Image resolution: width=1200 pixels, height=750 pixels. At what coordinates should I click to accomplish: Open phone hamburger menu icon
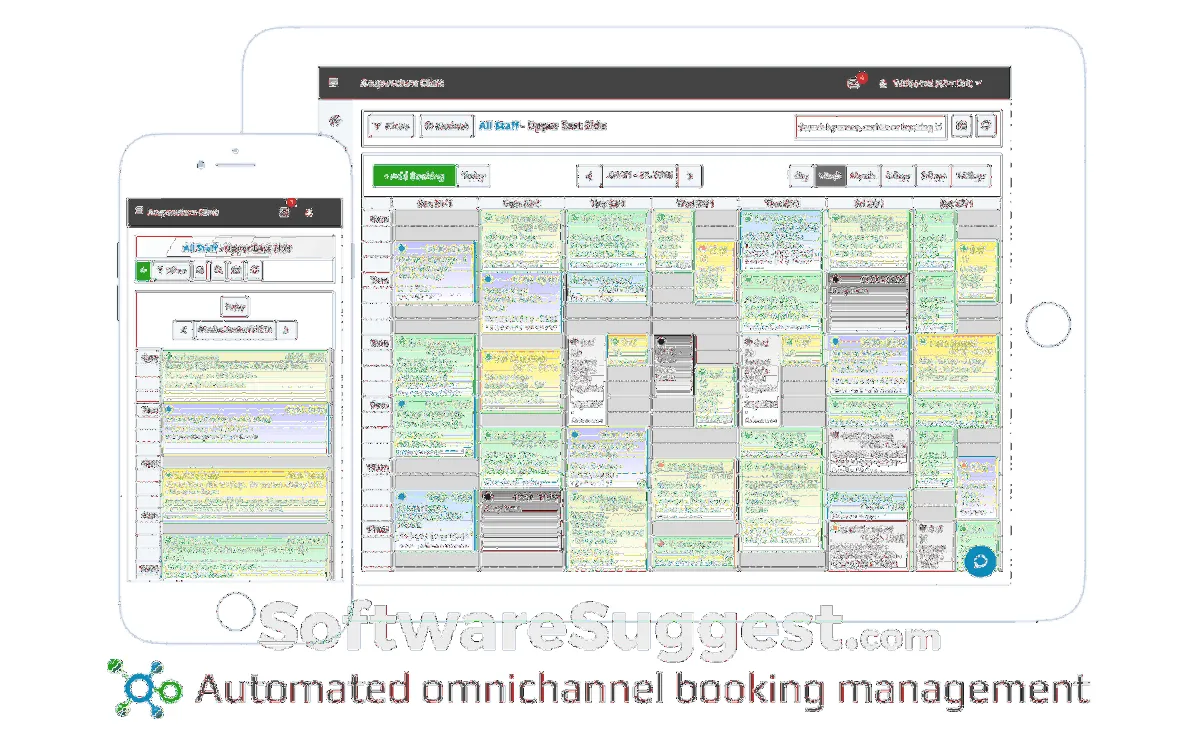point(139,211)
